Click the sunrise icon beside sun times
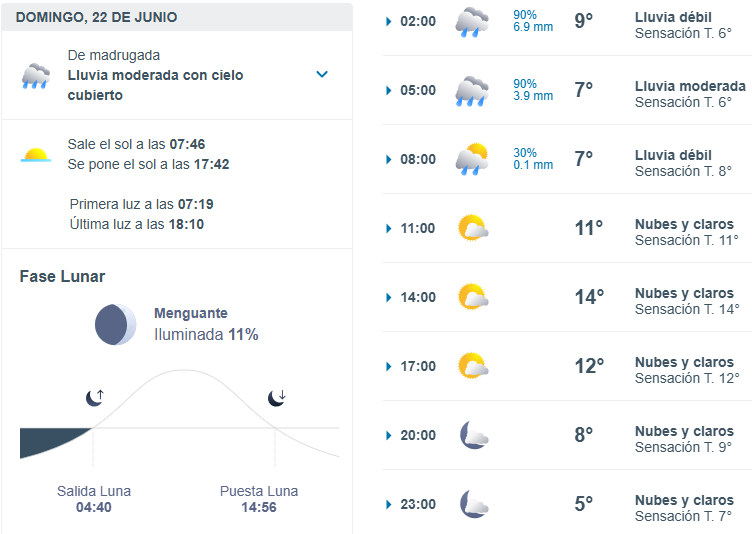Screen dimensions: 752x534 point(35,155)
